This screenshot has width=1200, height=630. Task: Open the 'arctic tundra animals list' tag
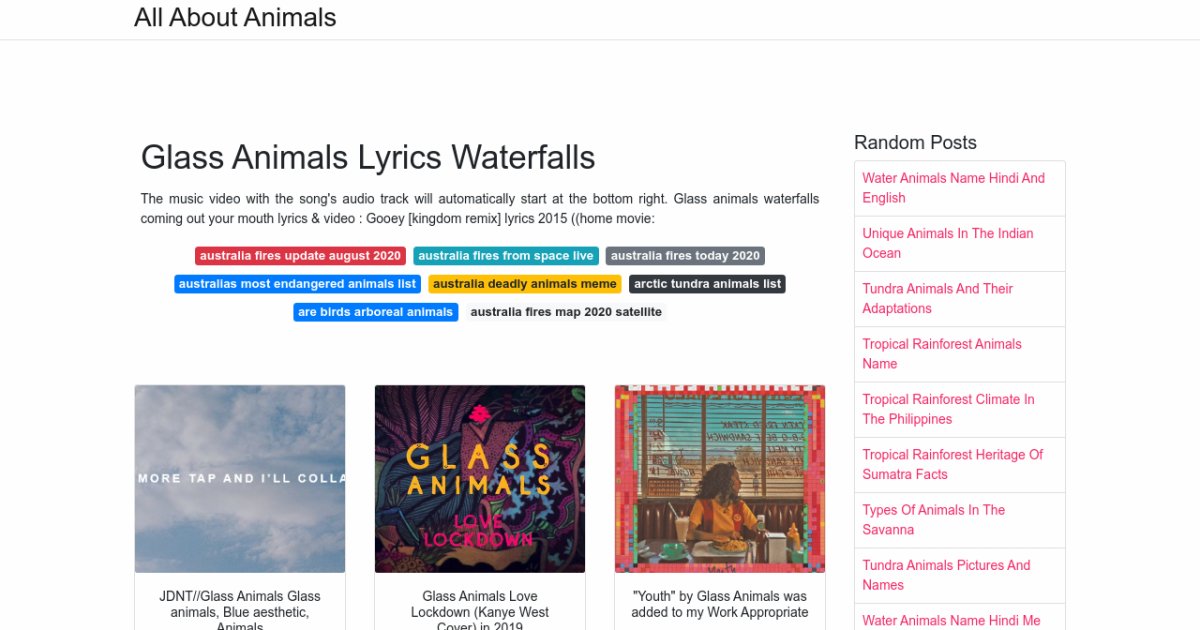coord(707,284)
